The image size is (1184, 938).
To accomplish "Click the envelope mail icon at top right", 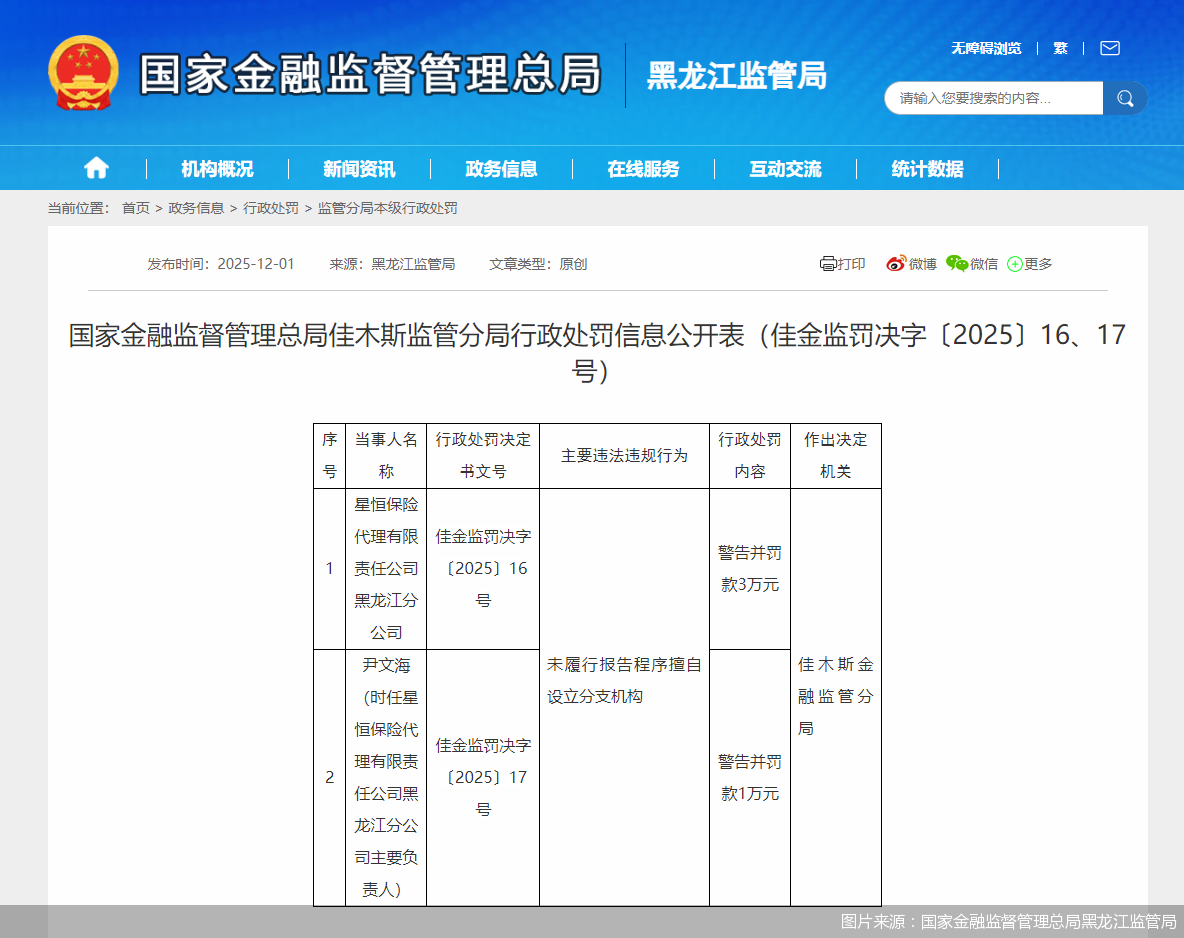I will click(1109, 48).
